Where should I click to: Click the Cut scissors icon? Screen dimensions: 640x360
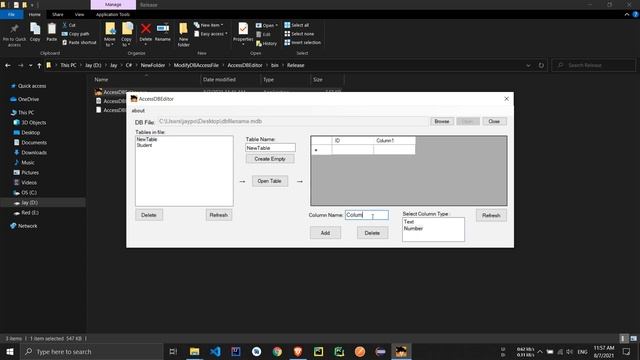pyautogui.click(x=64, y=25)
